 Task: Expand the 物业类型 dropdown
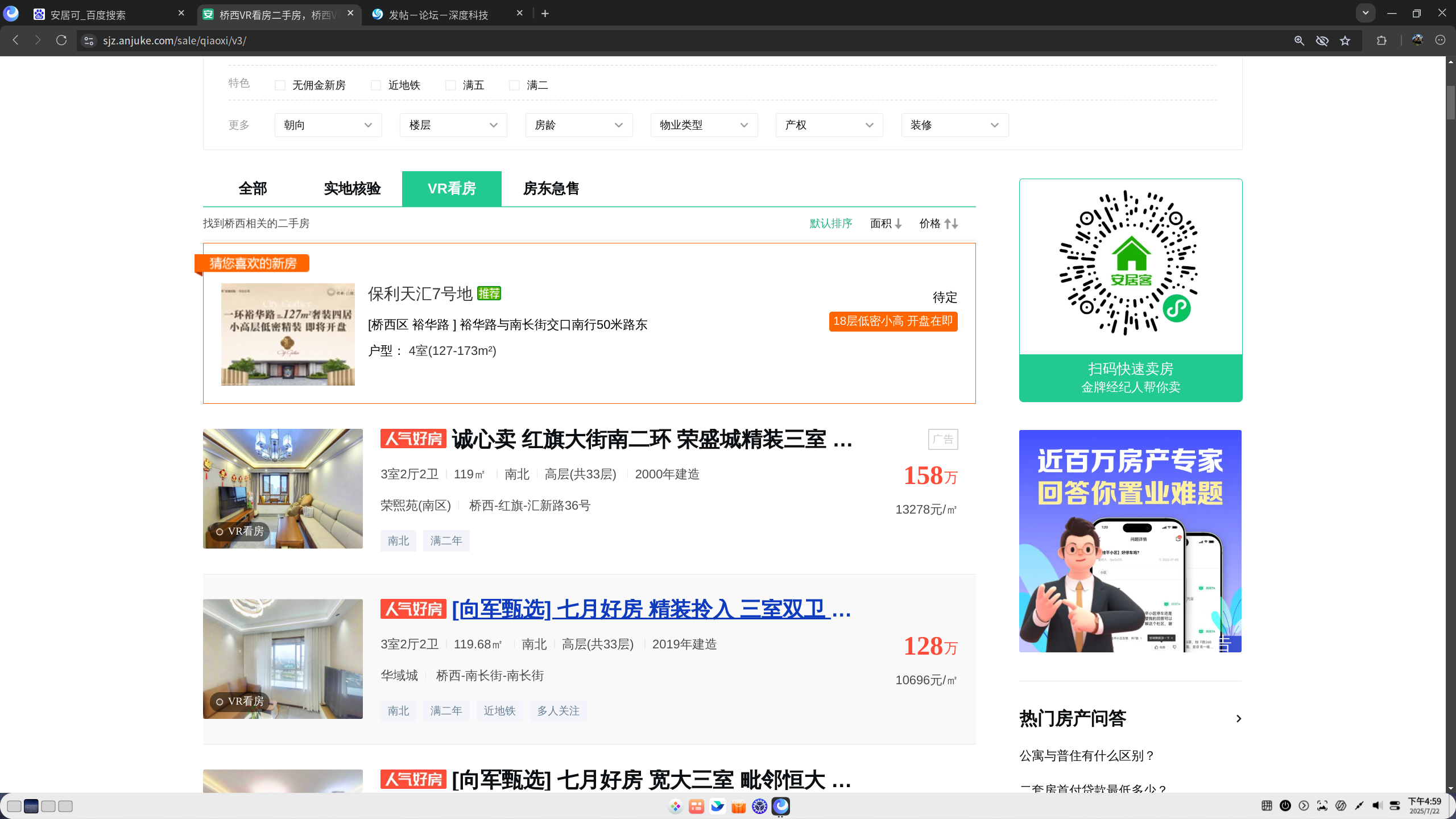704,125
